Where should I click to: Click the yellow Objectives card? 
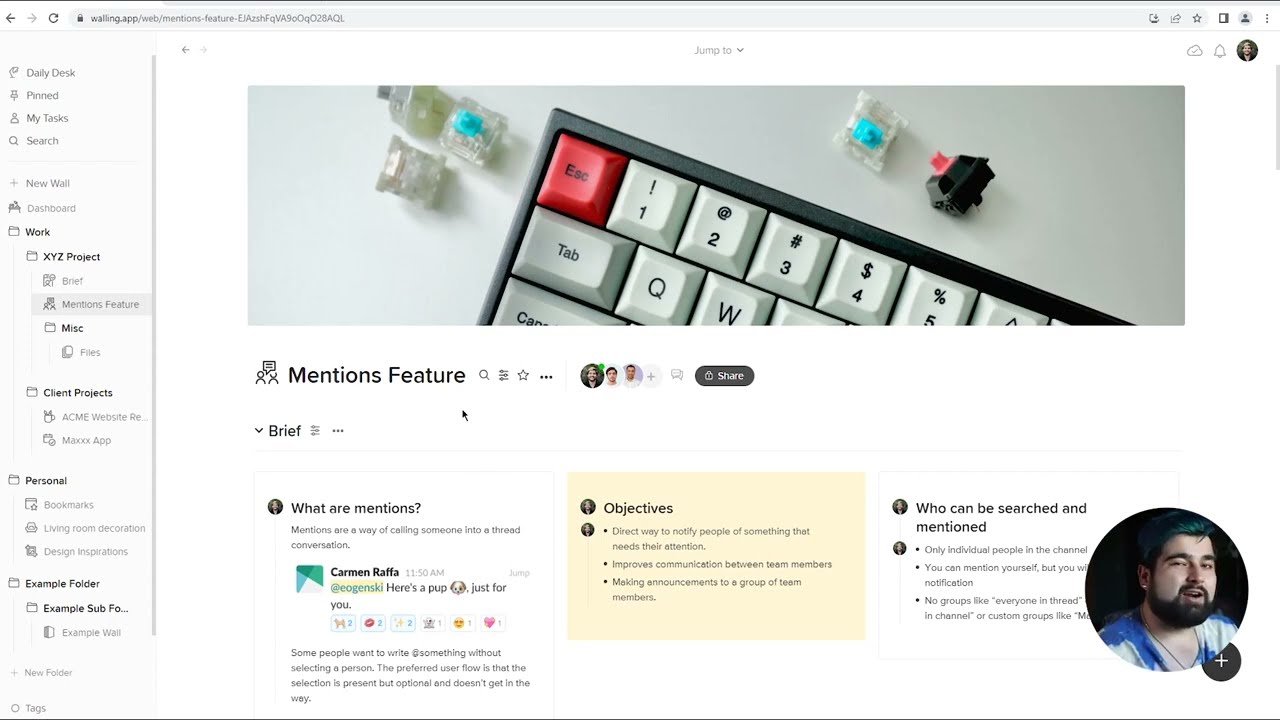click(x=716, y=556)
